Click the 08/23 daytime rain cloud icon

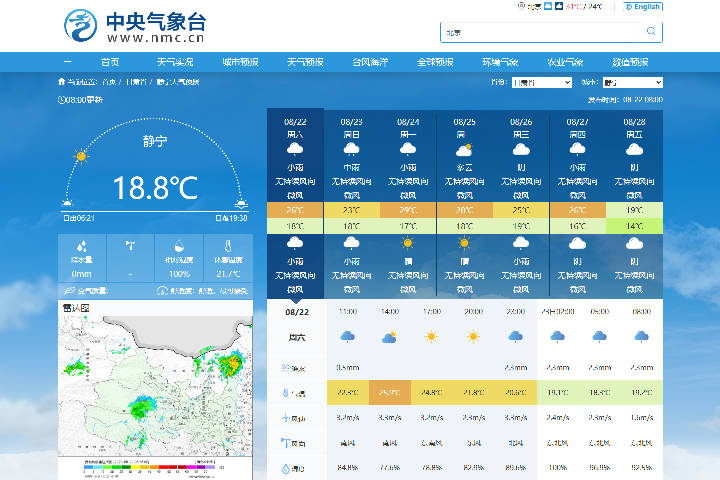[x=351, y=149]
